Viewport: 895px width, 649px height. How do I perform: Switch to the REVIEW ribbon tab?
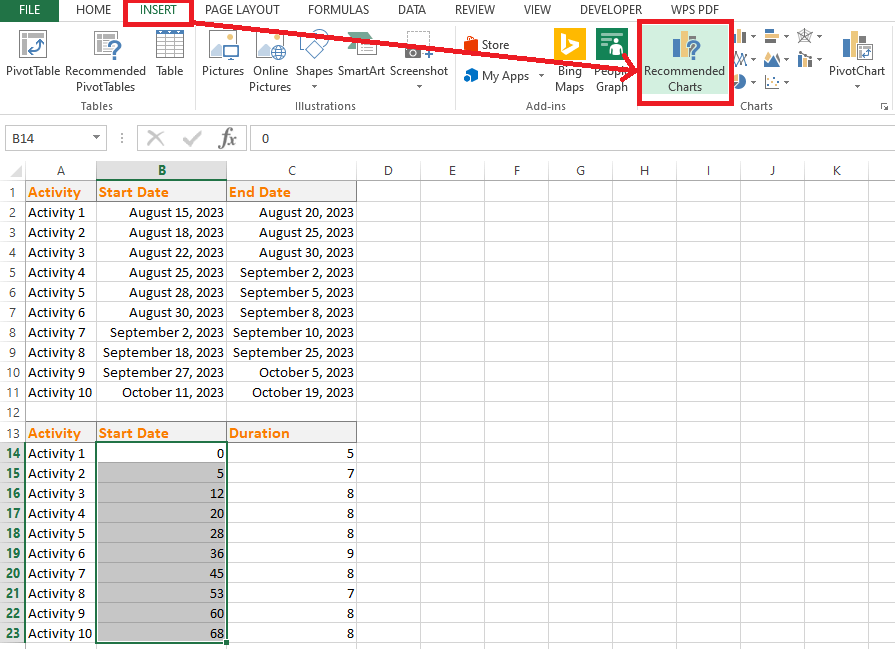pyautogui.click(x=474, y=10)
